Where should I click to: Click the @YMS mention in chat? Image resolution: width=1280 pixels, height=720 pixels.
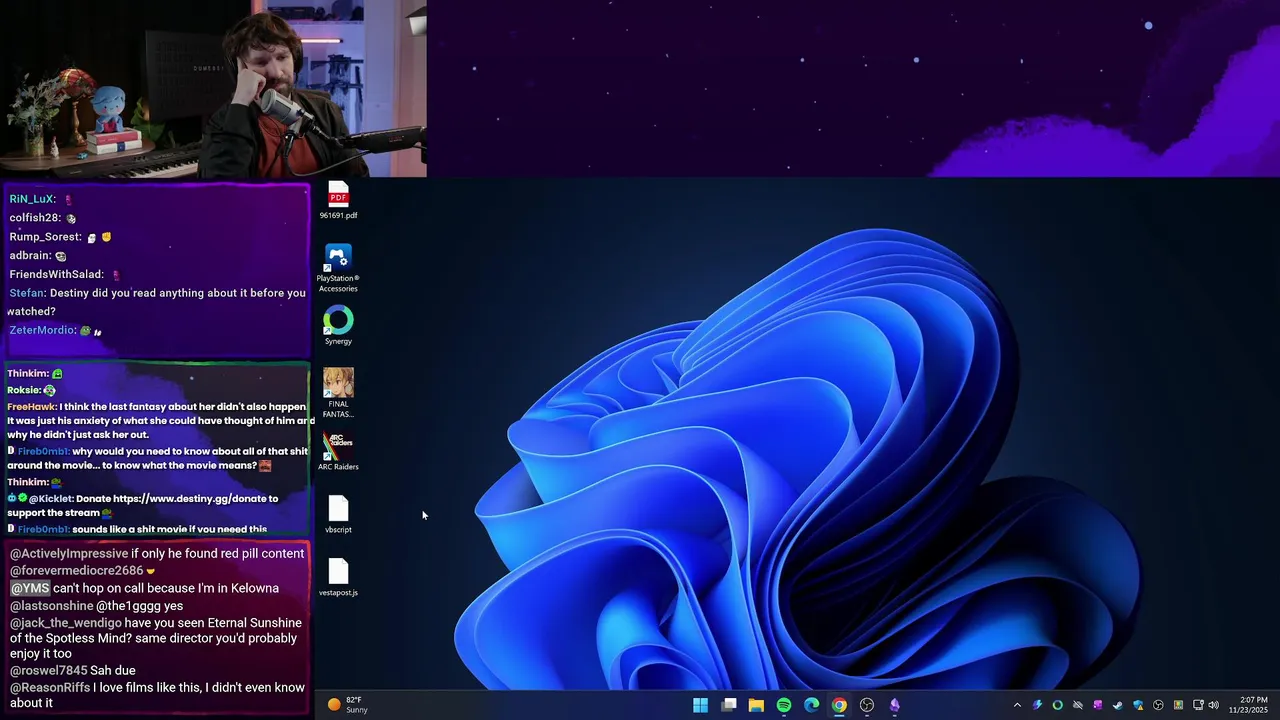click(x=30, y=588)
